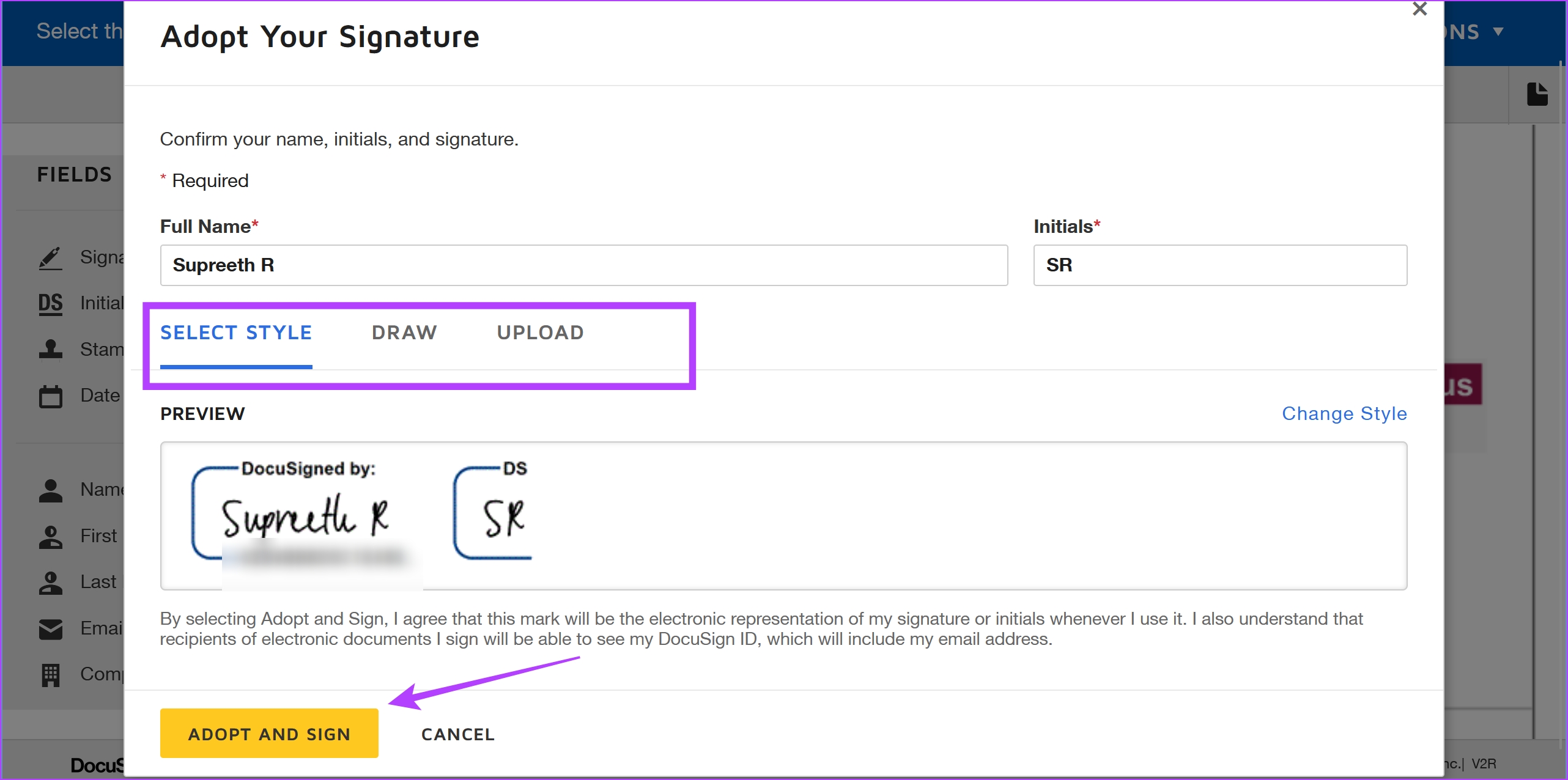This screenshot has height=780, width=1568.
Task: Click into the Full Name field
Action: click(x=584, y=265)
